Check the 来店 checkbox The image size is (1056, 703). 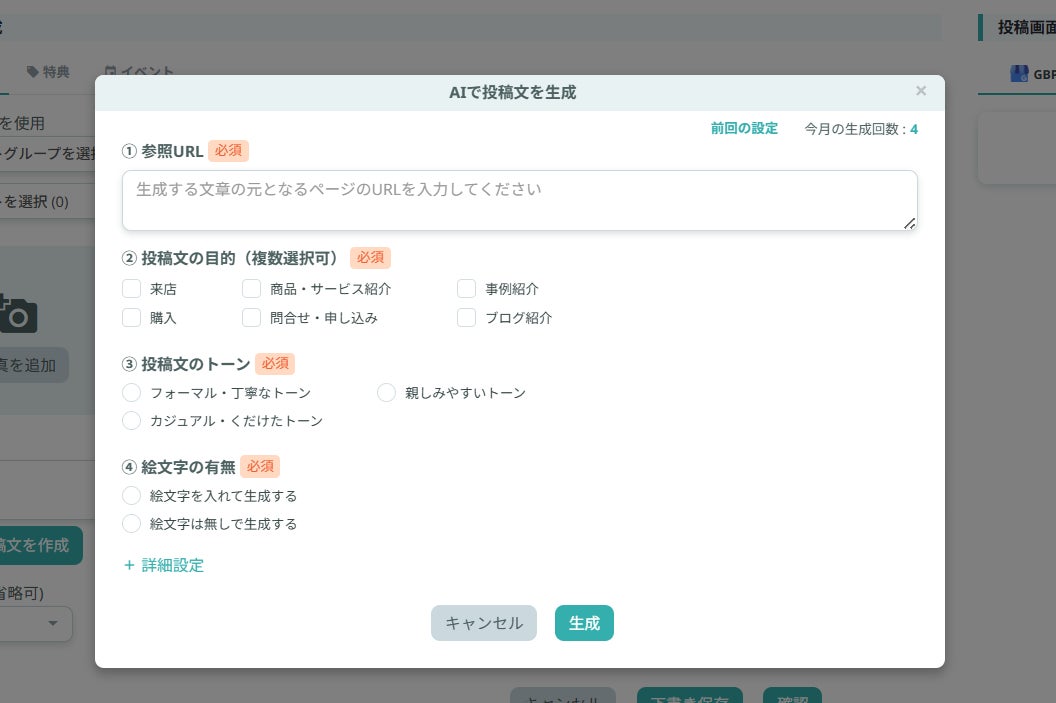tap(131, 289)
